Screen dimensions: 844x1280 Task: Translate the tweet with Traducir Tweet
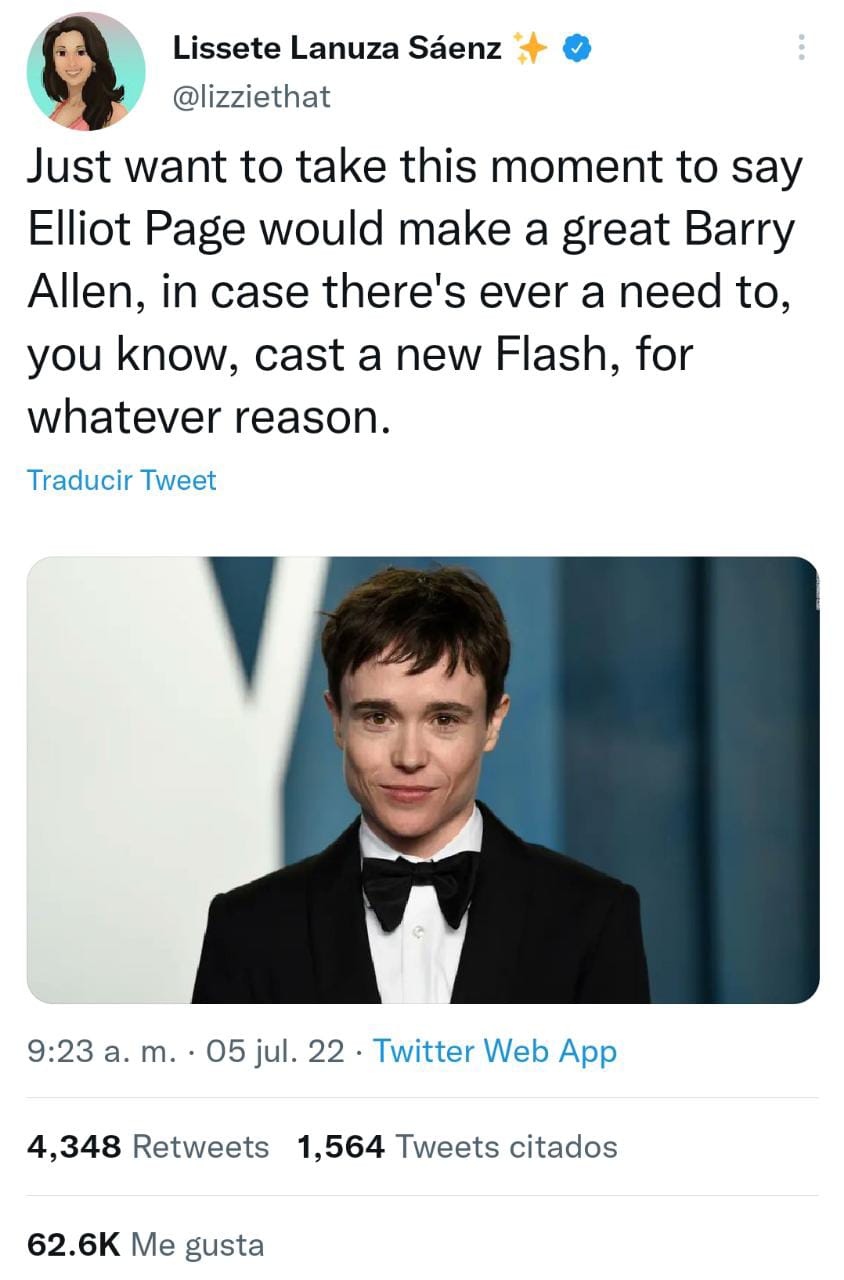(120, 480)
